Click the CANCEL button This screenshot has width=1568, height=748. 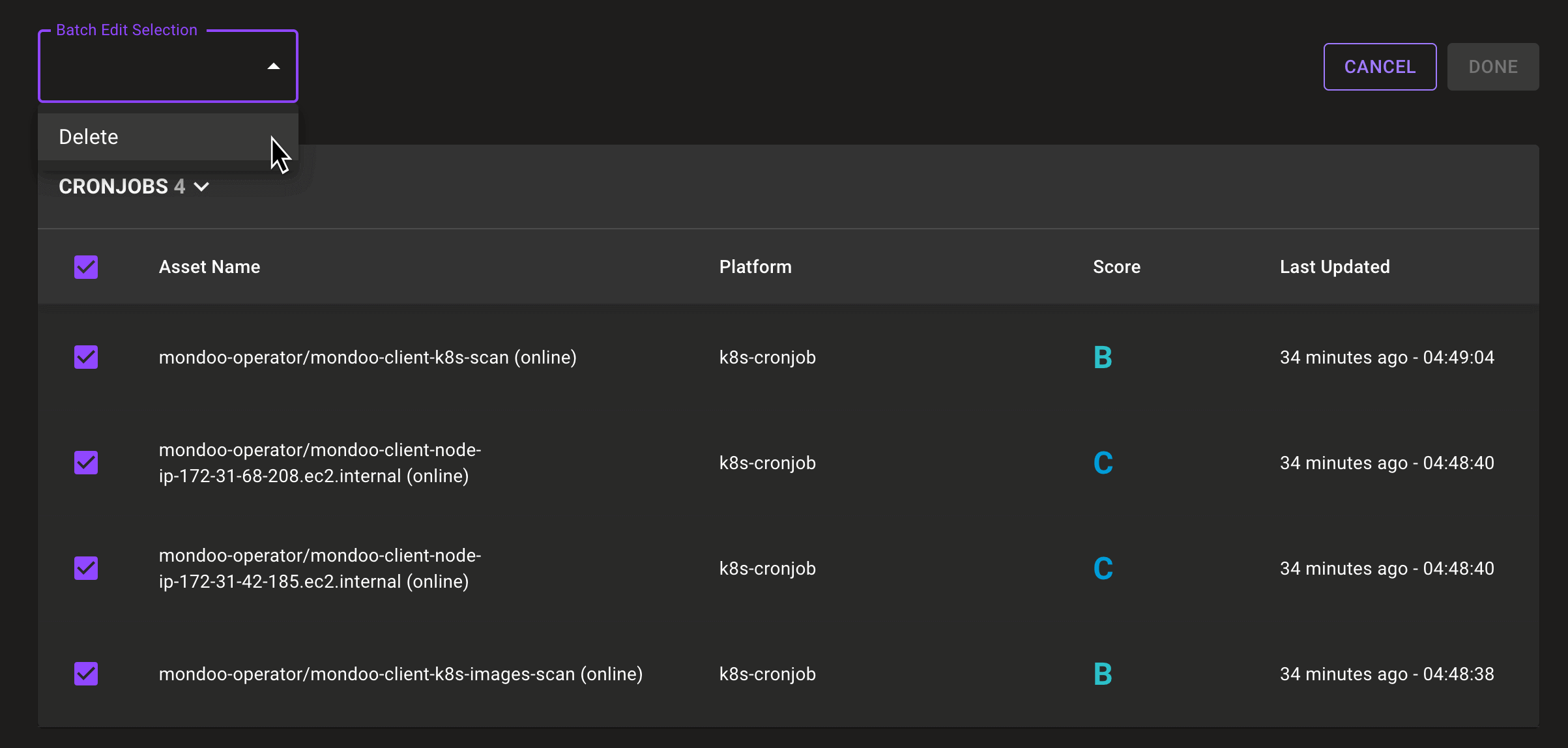(1380, 66)
